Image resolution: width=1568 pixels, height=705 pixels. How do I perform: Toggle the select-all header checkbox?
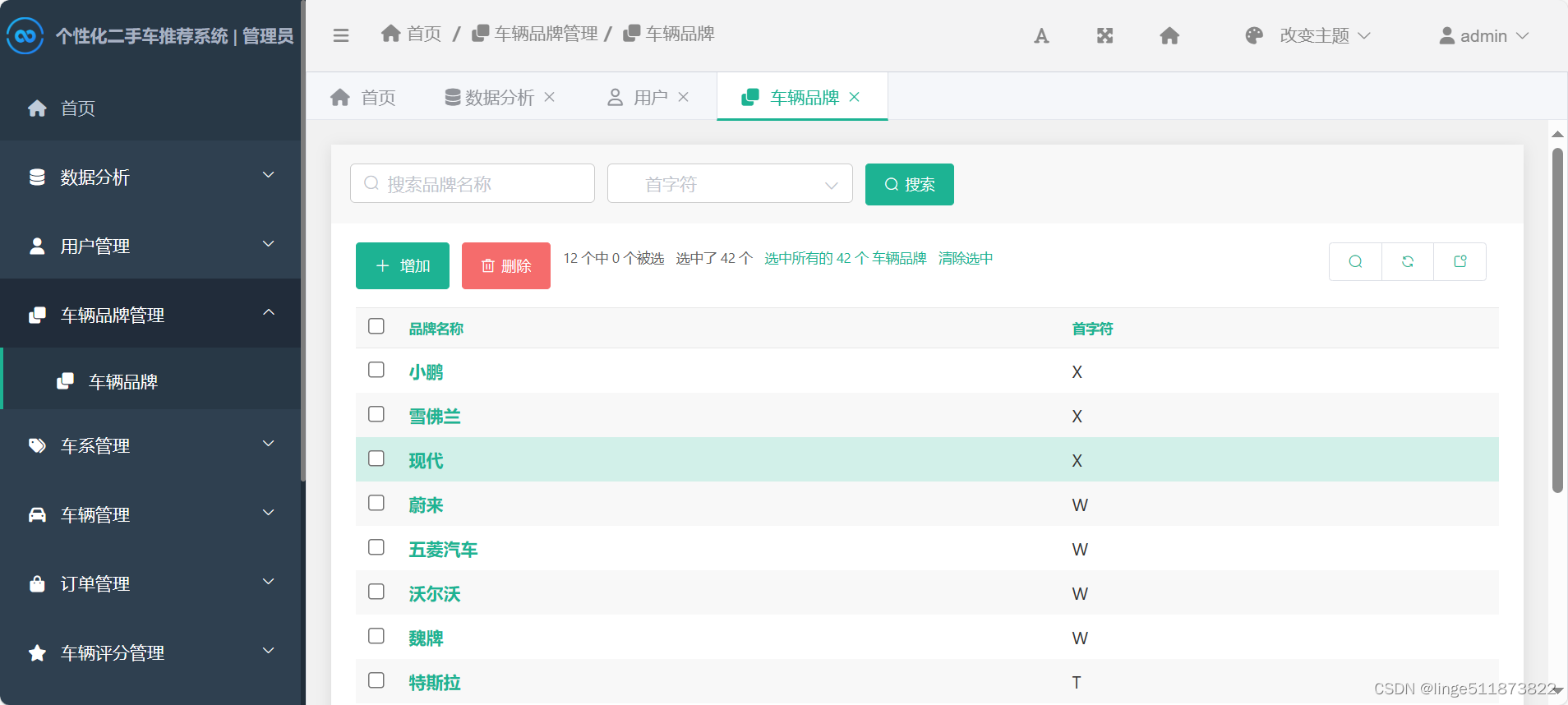[x=376, y=326]
